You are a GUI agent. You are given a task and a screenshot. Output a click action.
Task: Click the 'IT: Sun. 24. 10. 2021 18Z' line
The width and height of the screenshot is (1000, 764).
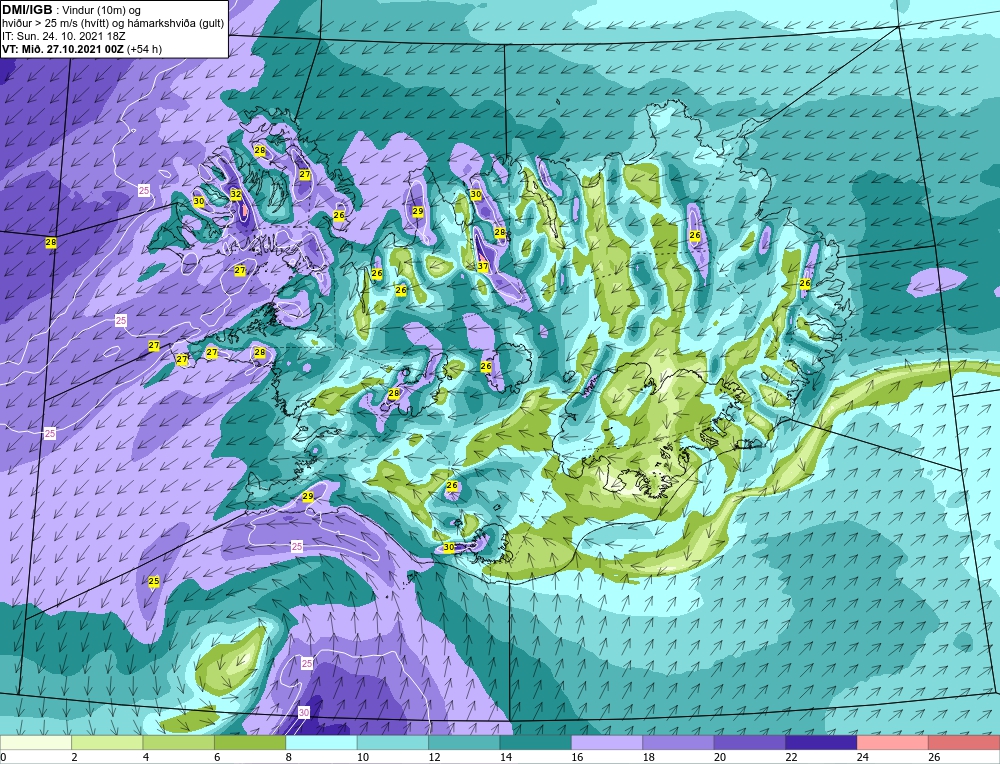63,36
